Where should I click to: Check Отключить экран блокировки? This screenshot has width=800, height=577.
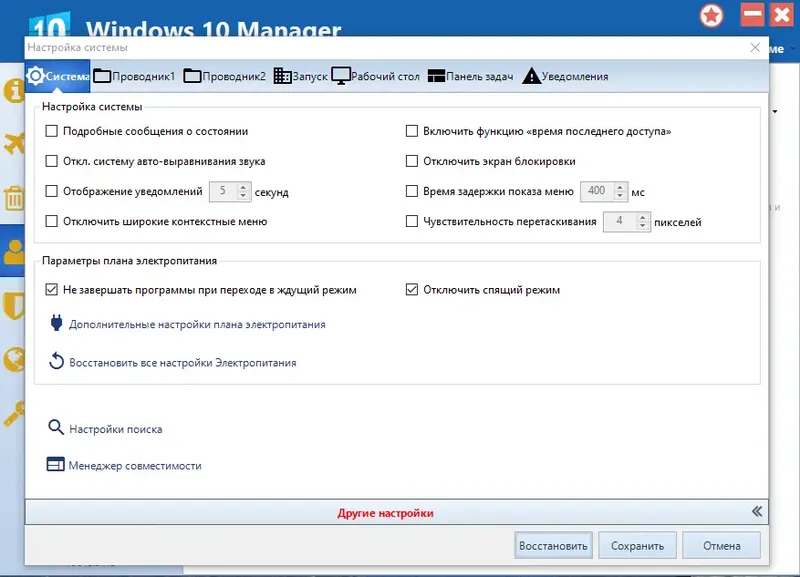tap(412, 161)
